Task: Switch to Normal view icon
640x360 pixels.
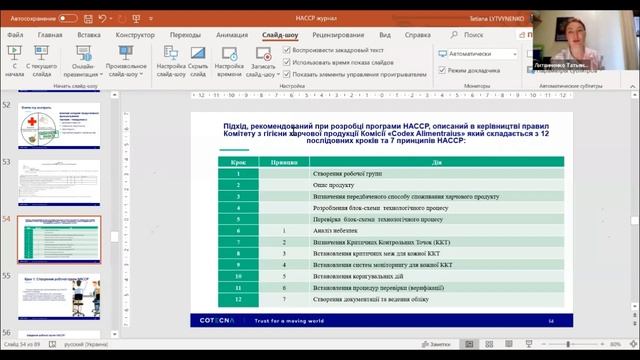Action: tap(469, 344)
